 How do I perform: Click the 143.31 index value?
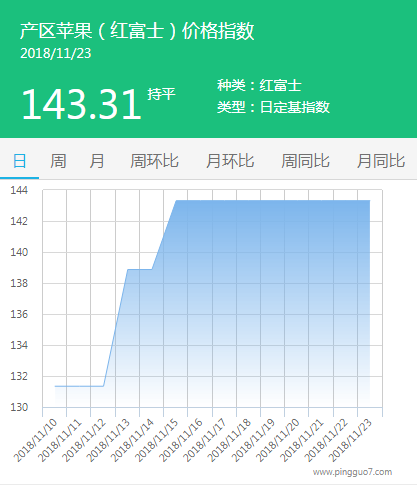click(82, 104)
